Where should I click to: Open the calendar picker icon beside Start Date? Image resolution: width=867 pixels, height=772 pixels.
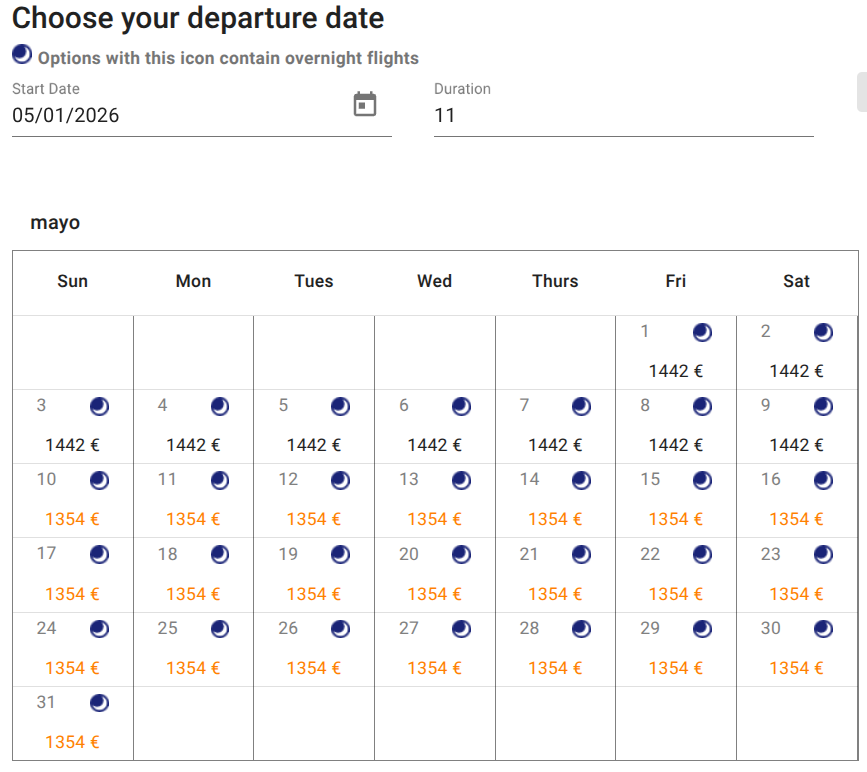click(365, 104)
